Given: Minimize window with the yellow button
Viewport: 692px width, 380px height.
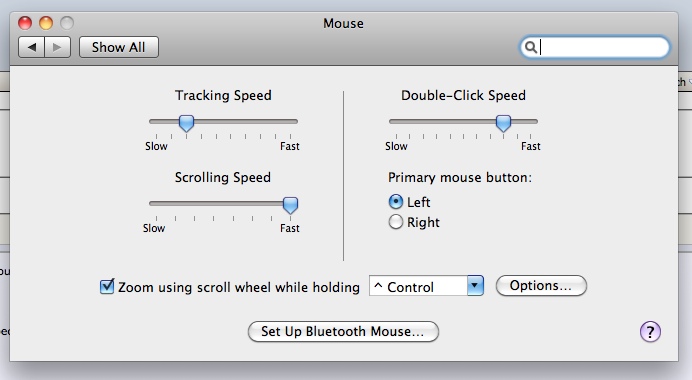Looking at the screenshot, I should coord(46,23).
